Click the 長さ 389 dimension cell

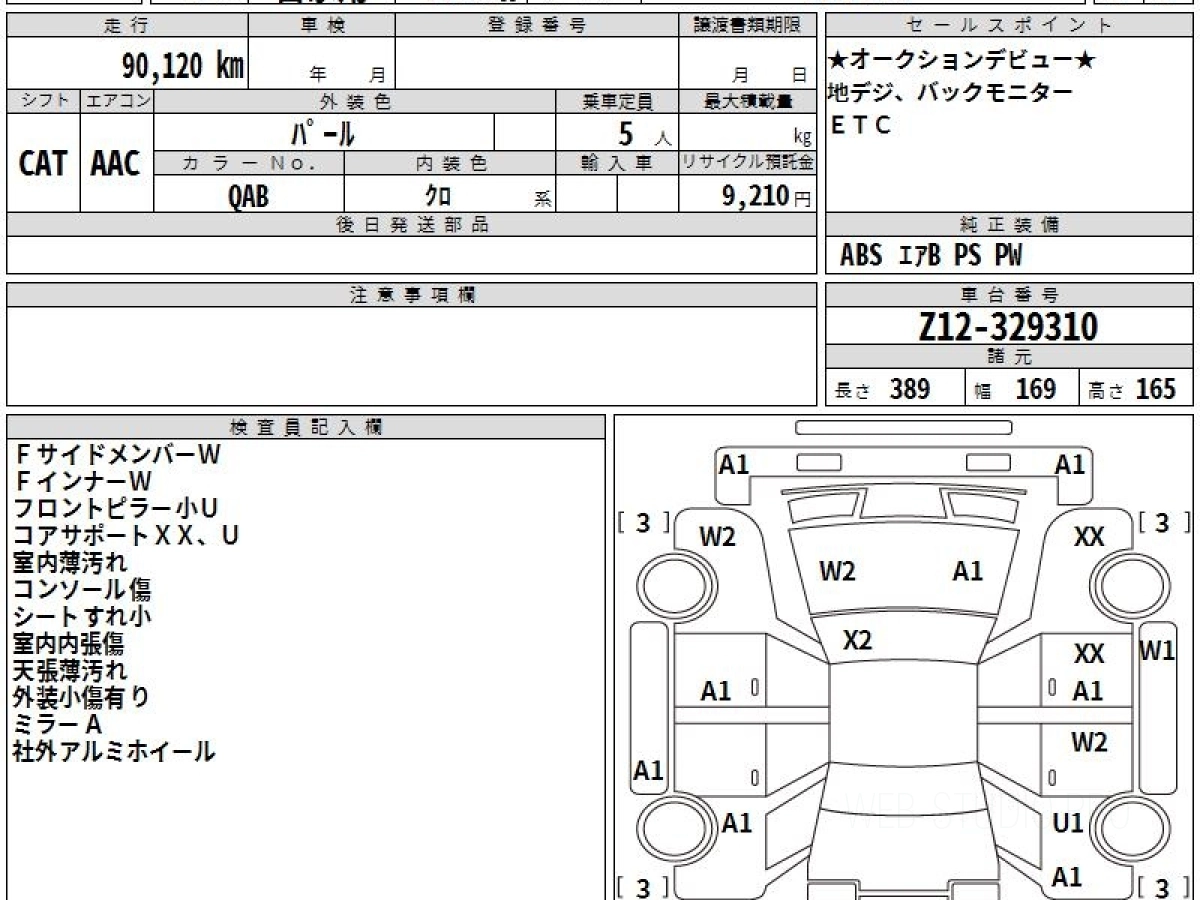[x=895, y=389]
